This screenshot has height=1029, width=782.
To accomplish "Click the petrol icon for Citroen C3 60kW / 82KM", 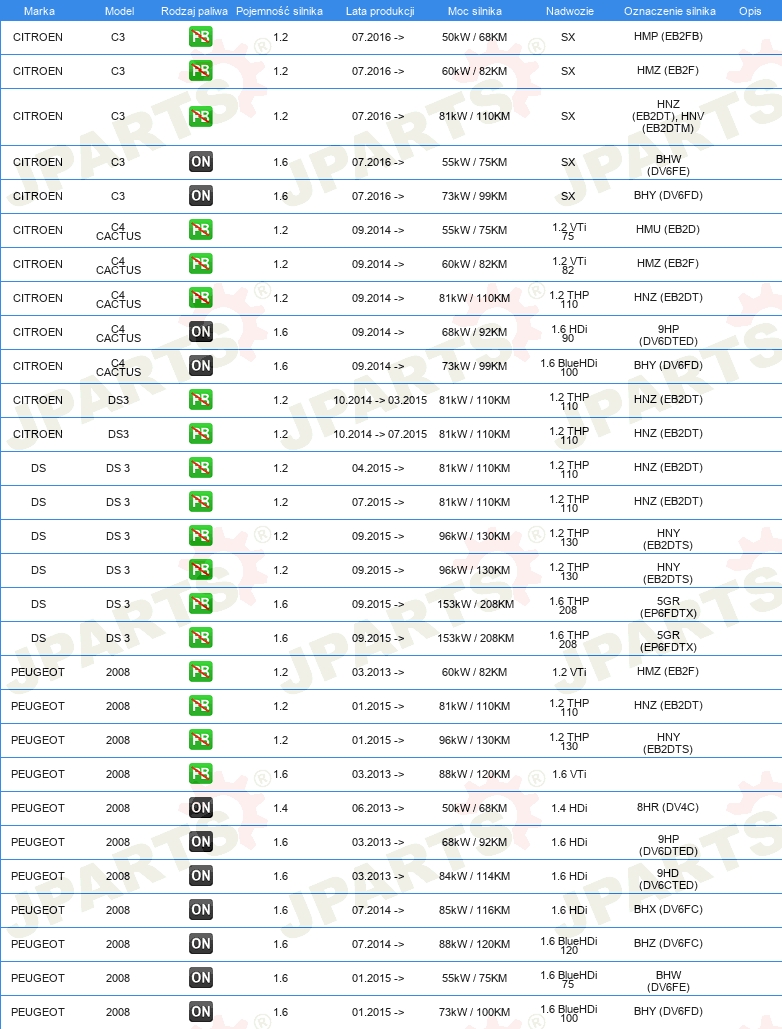I will 201,71.
